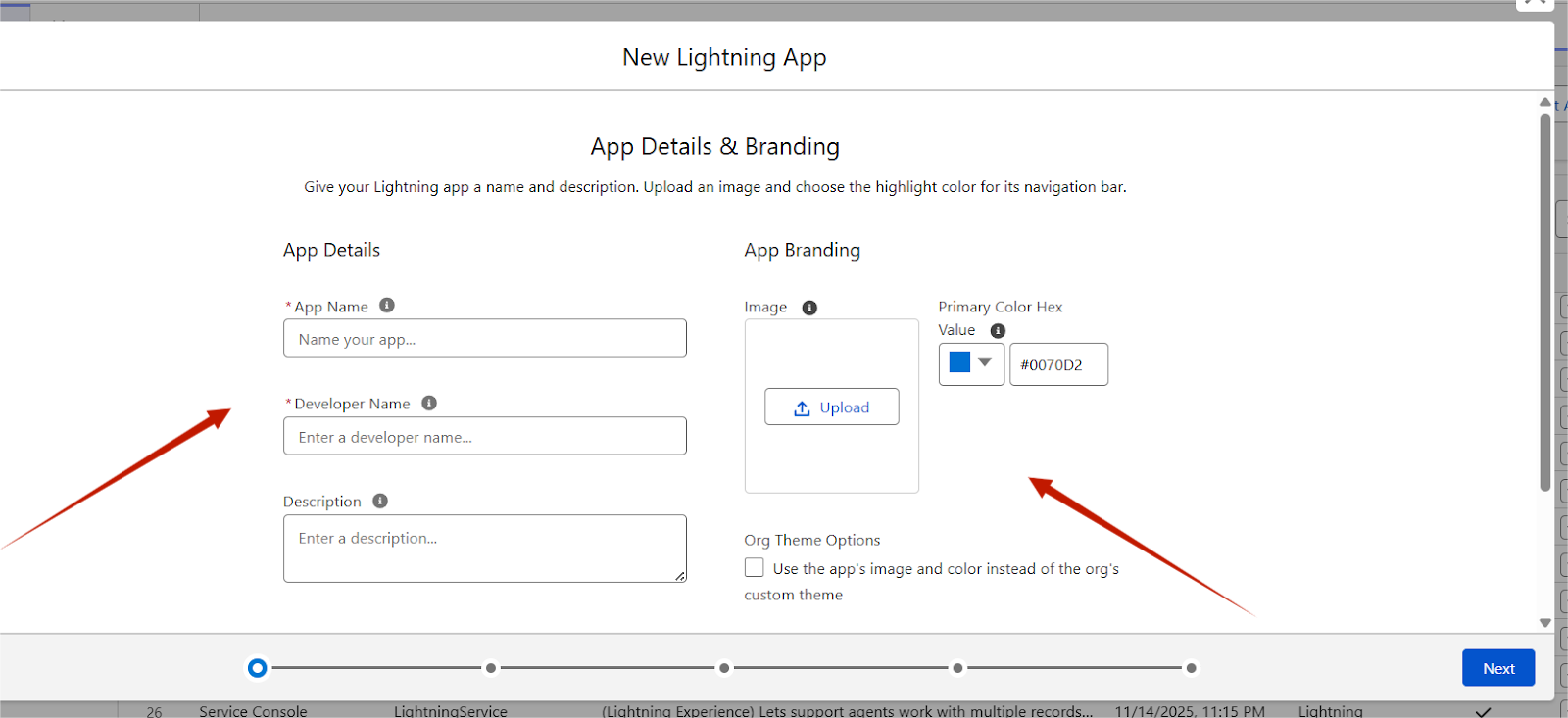Viewport: 1568px width, 718px height.
Task: Open the primary color picker dropdown arrow
Action: (x=985, y=362)
